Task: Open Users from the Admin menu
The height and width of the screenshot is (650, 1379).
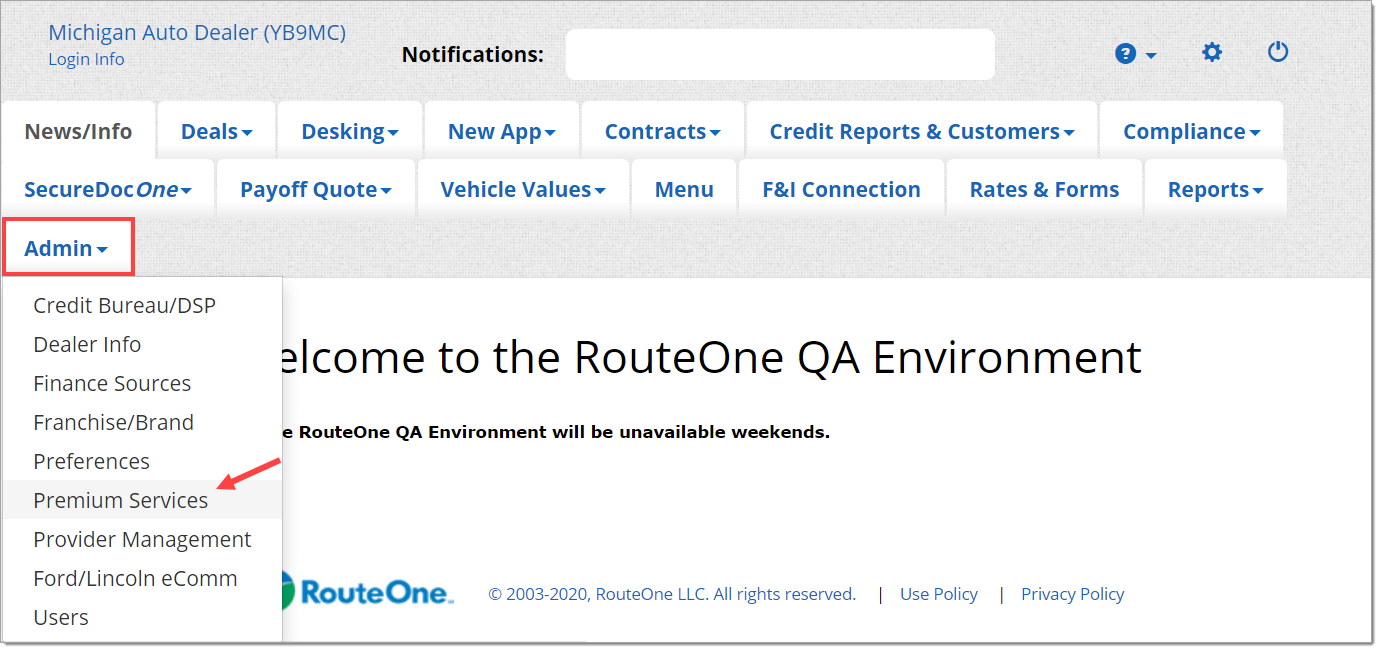Action: coord(142,617)
